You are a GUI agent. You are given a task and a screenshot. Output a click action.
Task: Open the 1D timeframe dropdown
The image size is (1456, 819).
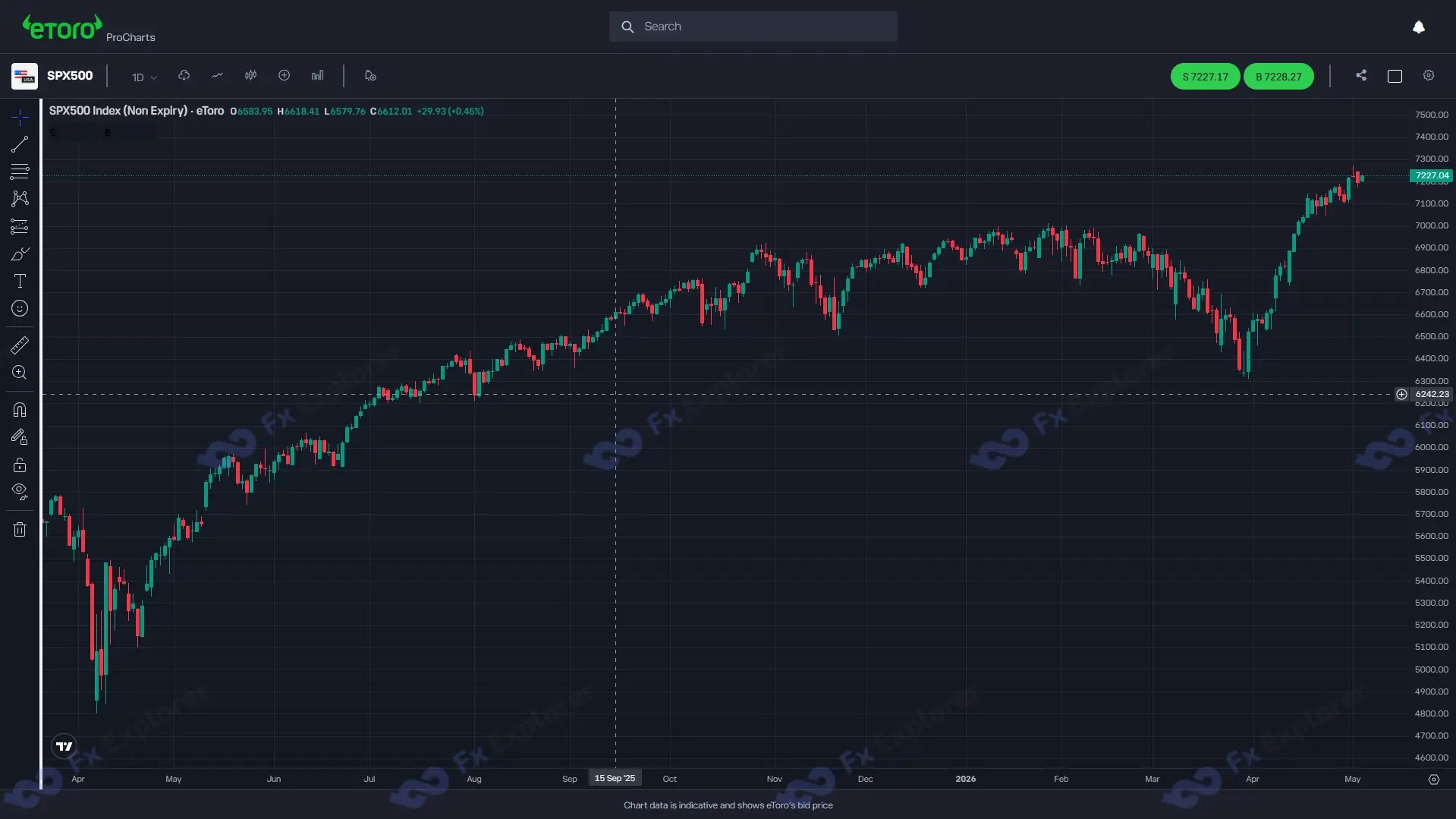pyautogui.click(x=143, y=77)
